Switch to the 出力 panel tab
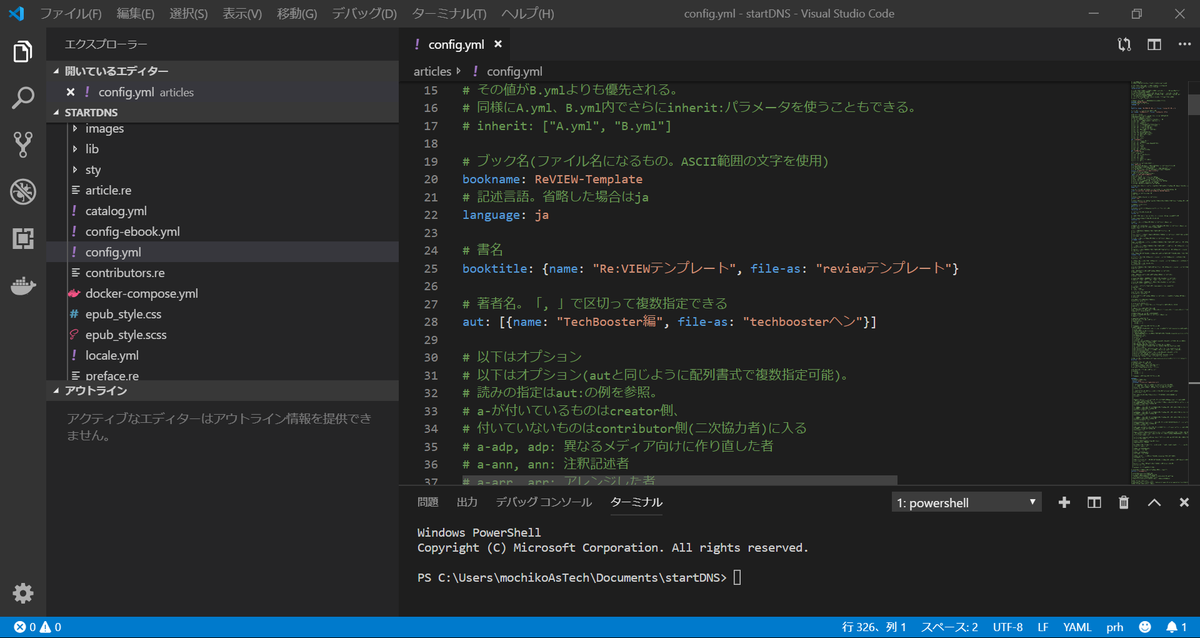The width and height of the screenshot is (1200, 638). [x=467, y=502]
